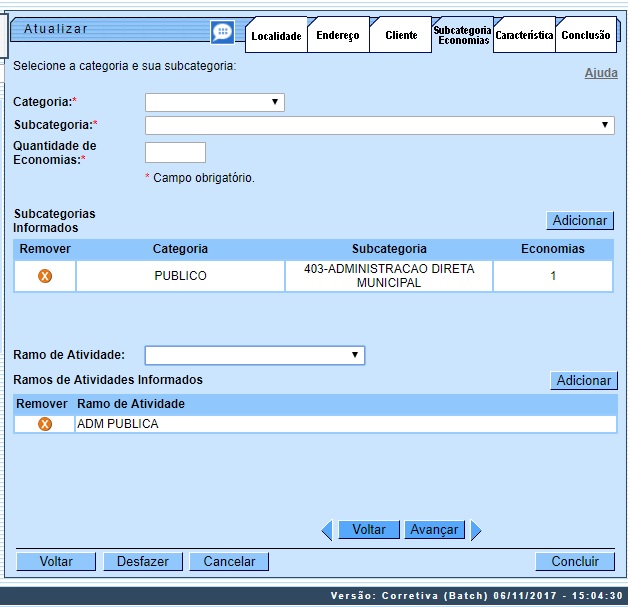Switch to the Conclusão tab
The height and width of the screenshot is (607, 628).
pos(586,35)
